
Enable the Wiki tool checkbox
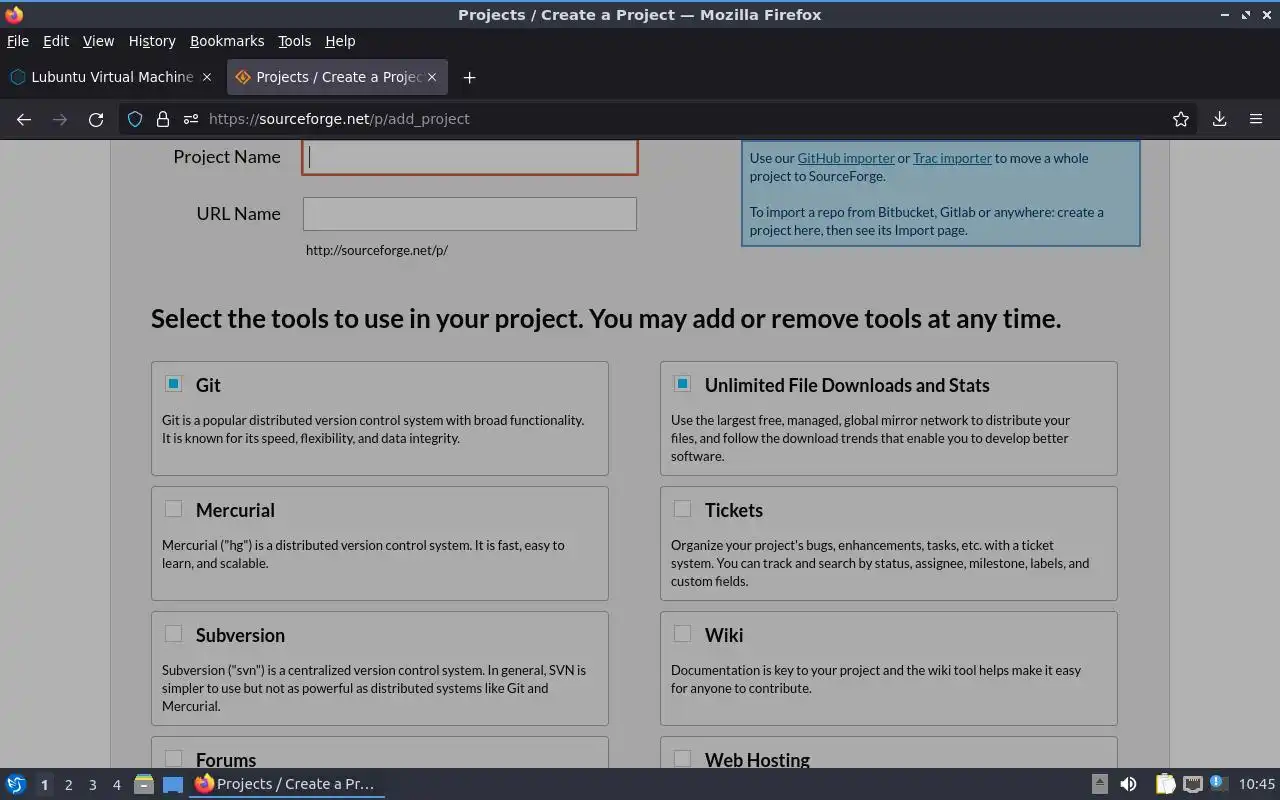(x=682, y=633)
